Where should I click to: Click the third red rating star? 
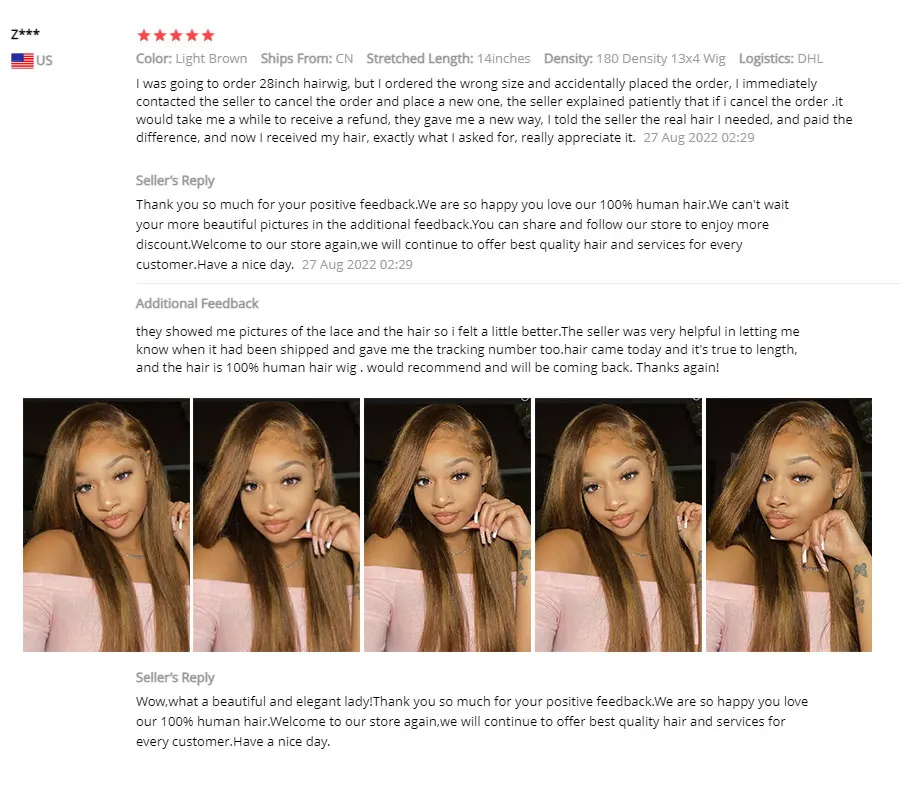(176, 36)
